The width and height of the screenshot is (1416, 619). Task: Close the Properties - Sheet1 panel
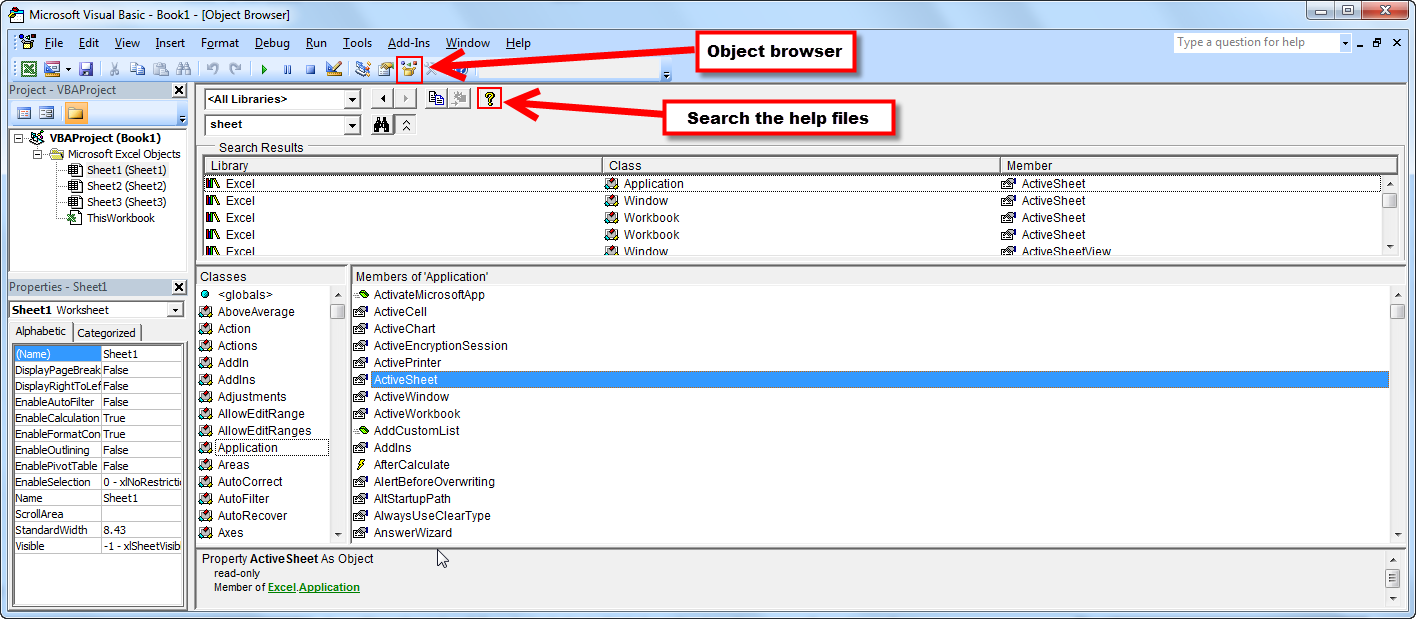[x=178, y=287]
